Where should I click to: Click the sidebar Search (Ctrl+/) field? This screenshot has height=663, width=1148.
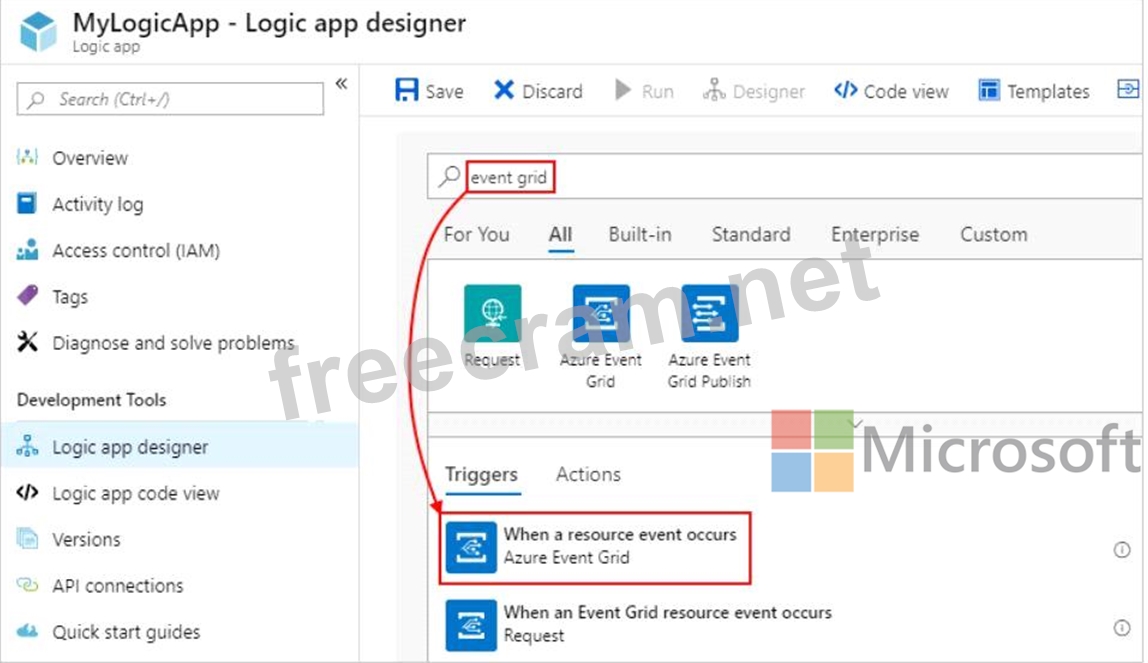[170, 99]
